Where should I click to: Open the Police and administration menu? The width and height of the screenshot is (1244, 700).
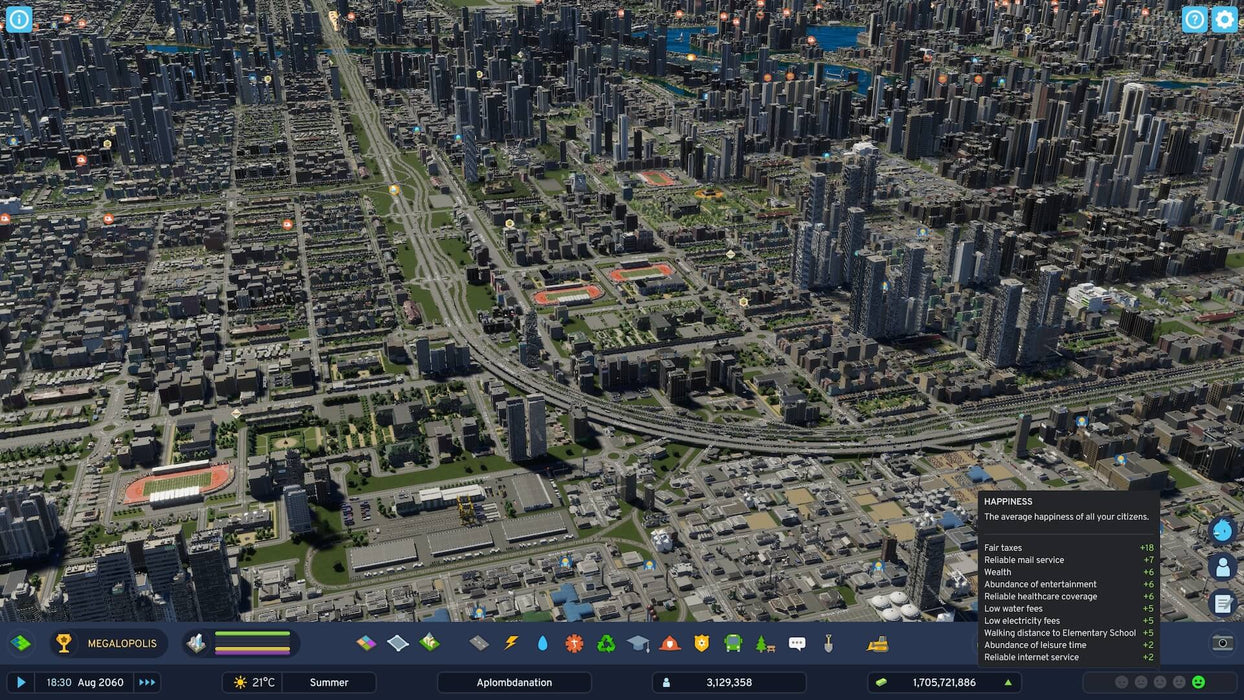(701, 643)
